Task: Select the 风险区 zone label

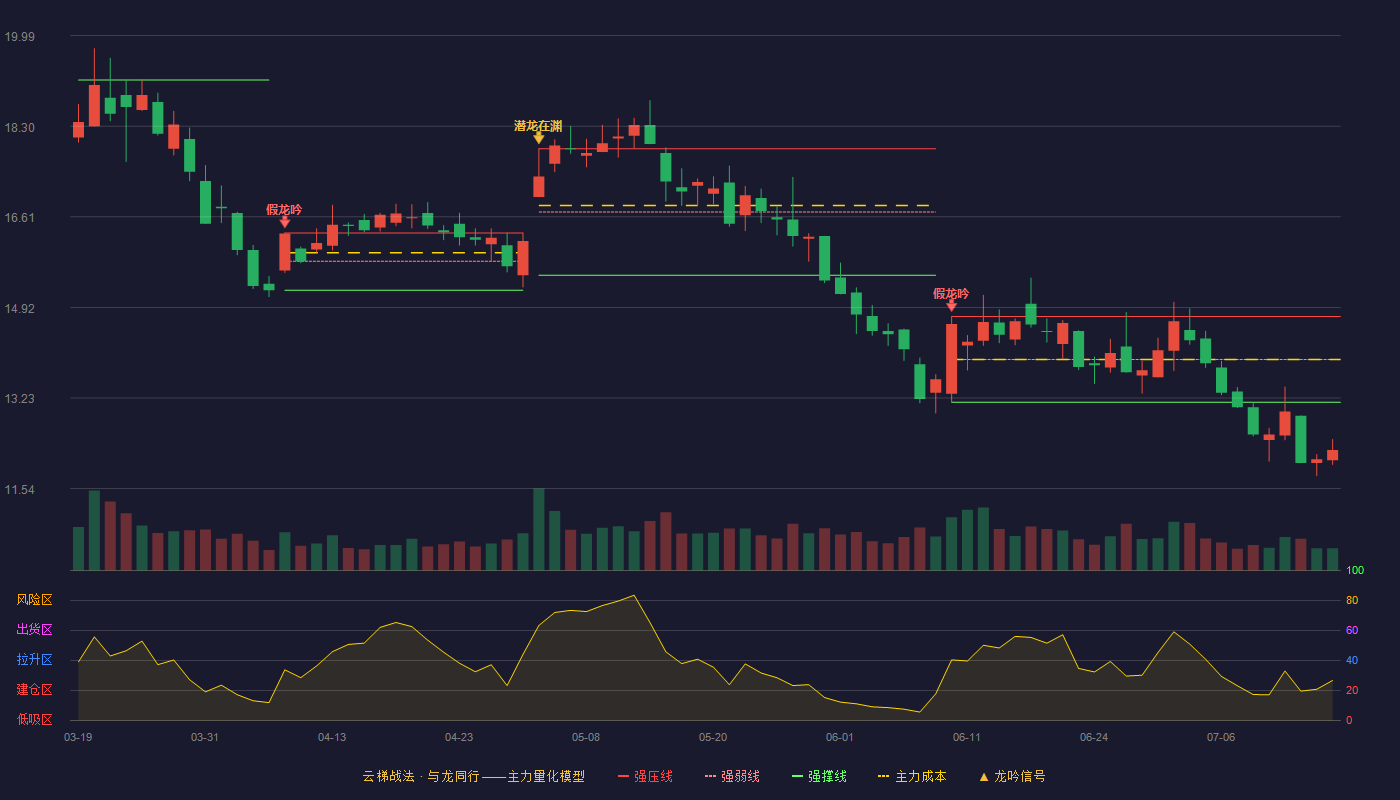Action: [x=34, y=600]
